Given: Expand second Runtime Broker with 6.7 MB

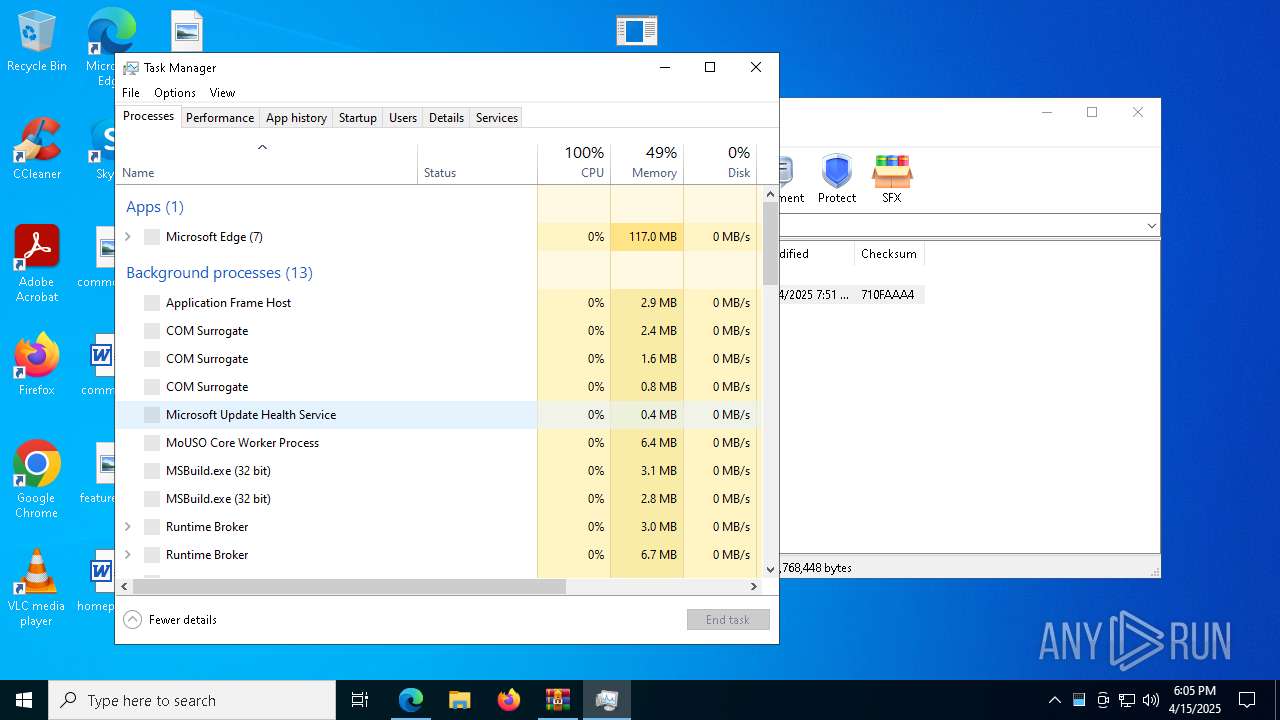Looking at the screenshot, I should (x=128, y=555).
